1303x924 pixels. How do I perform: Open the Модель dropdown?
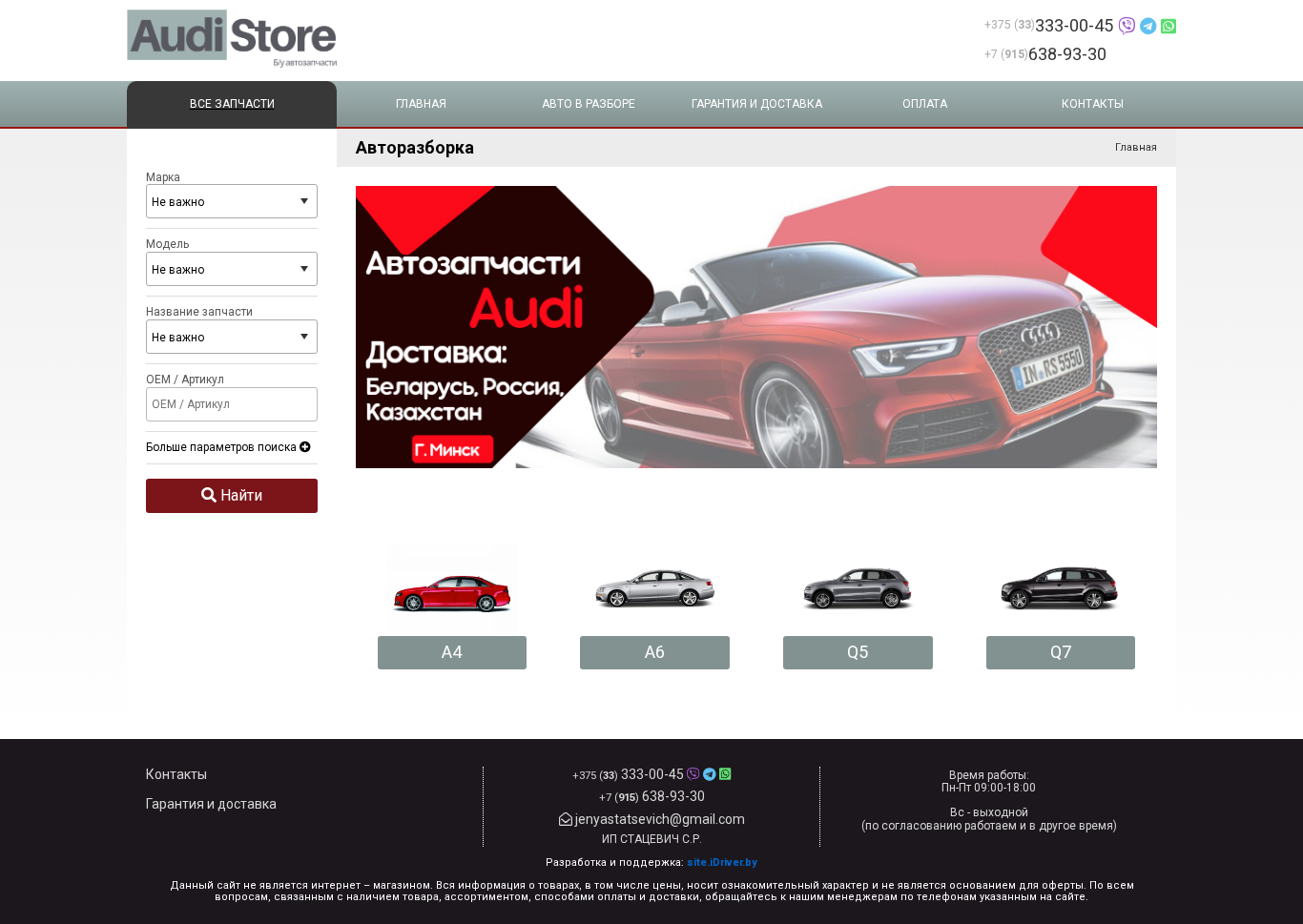(x=232, y=269)
